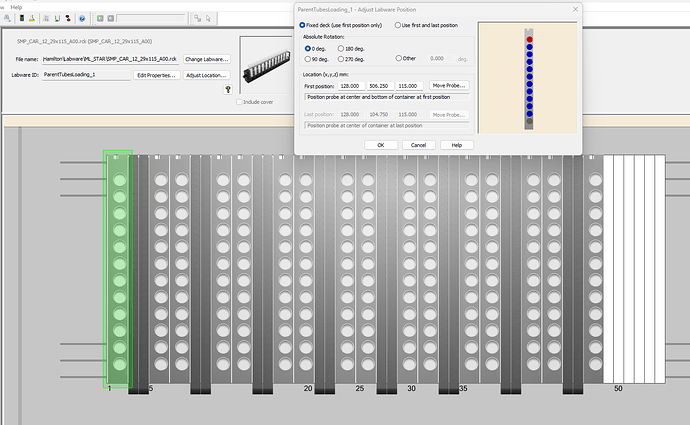Toggle the Include cover checkbox
690x425 pixels.
239,102
